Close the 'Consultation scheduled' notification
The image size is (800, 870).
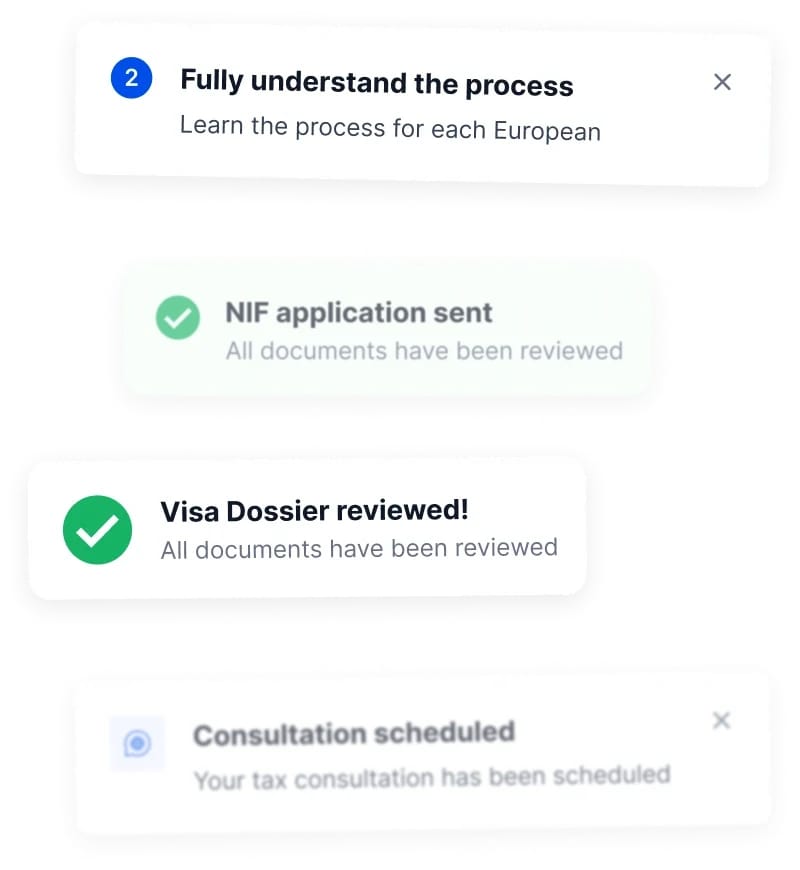tap(721, 720)
